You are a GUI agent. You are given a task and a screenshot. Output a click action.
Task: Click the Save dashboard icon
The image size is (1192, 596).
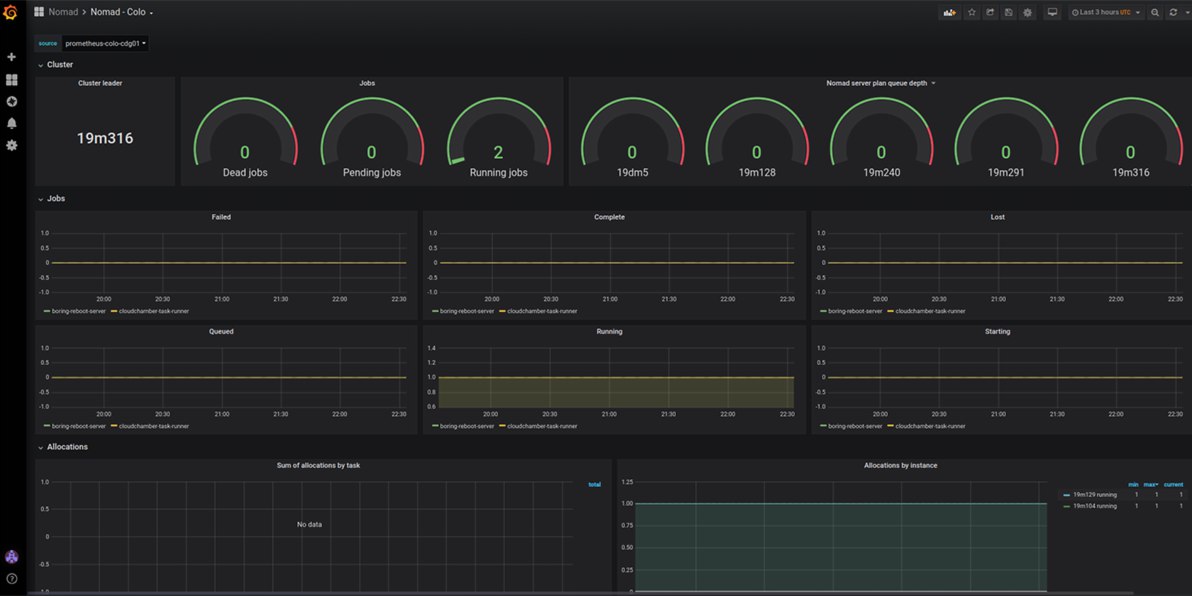pyautogui.click(x=1009, y=12)
